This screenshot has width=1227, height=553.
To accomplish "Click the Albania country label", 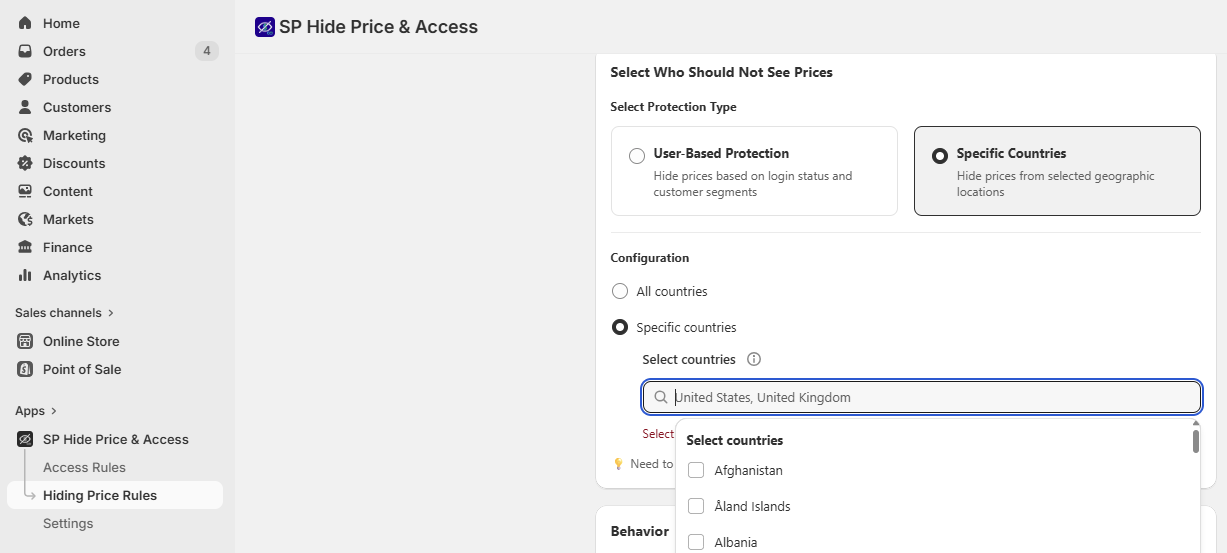I will (735, 542).
